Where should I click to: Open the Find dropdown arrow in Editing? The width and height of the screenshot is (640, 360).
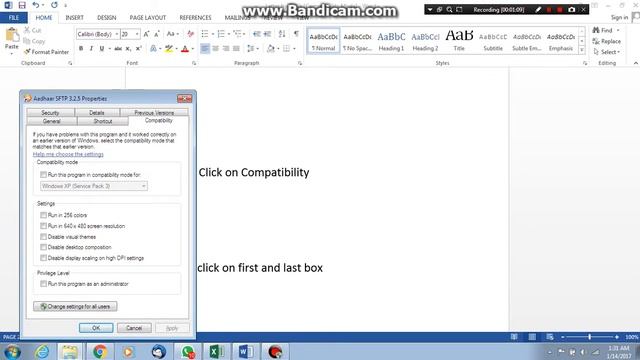point(618,31)
